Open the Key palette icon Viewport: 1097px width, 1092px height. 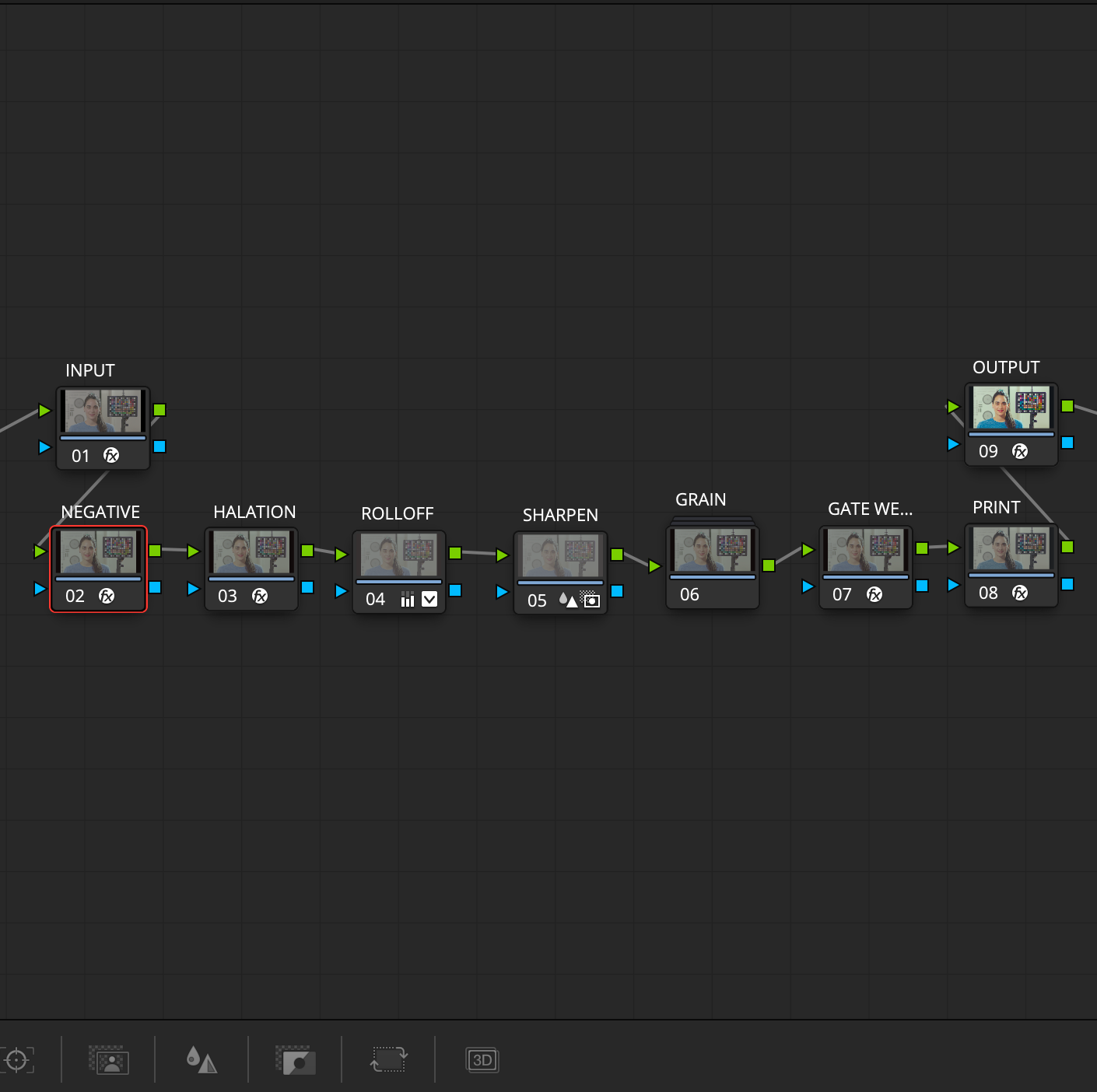pos(296,1059)
